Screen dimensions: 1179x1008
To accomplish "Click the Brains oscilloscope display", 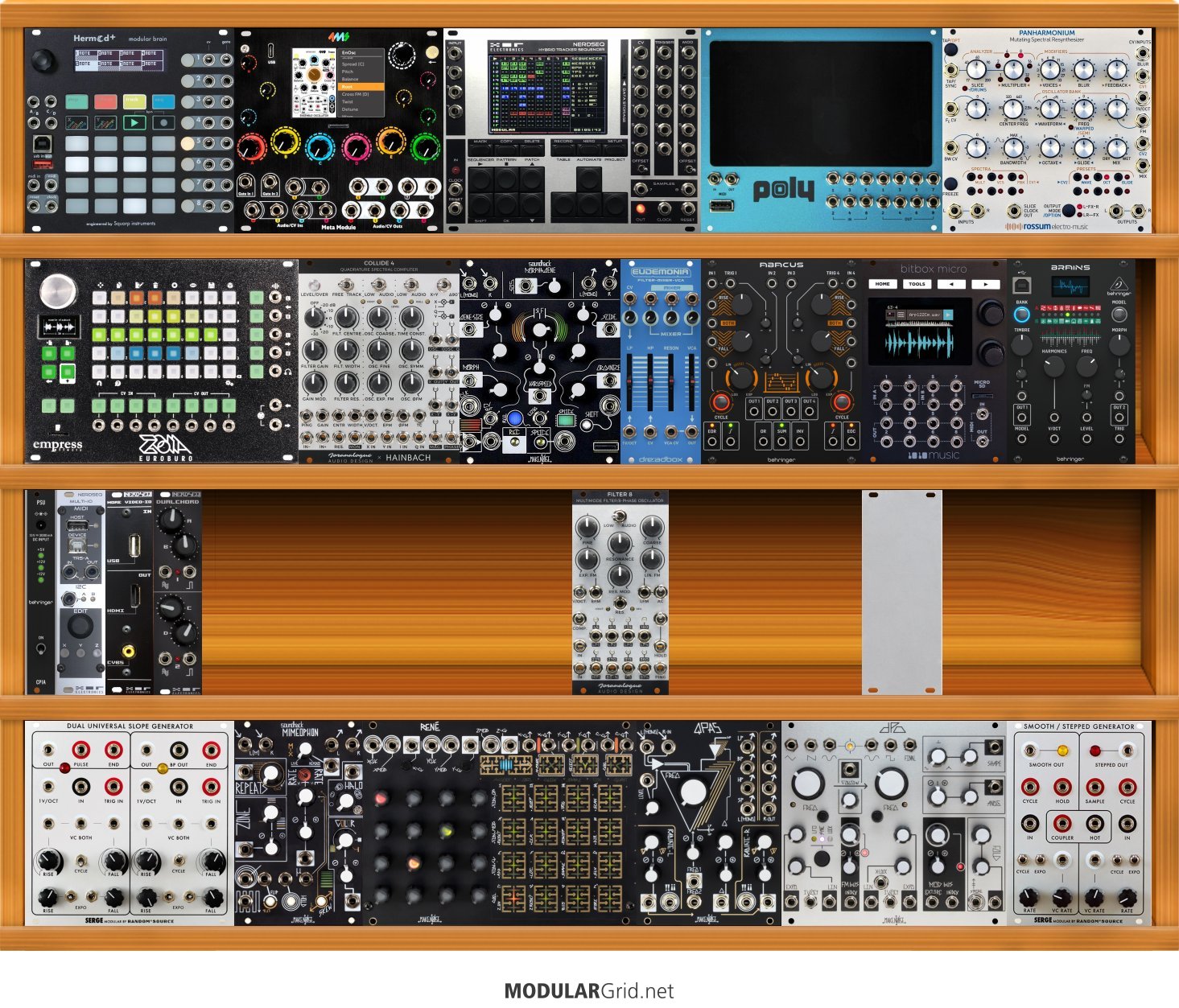I will pos(1070,286).
